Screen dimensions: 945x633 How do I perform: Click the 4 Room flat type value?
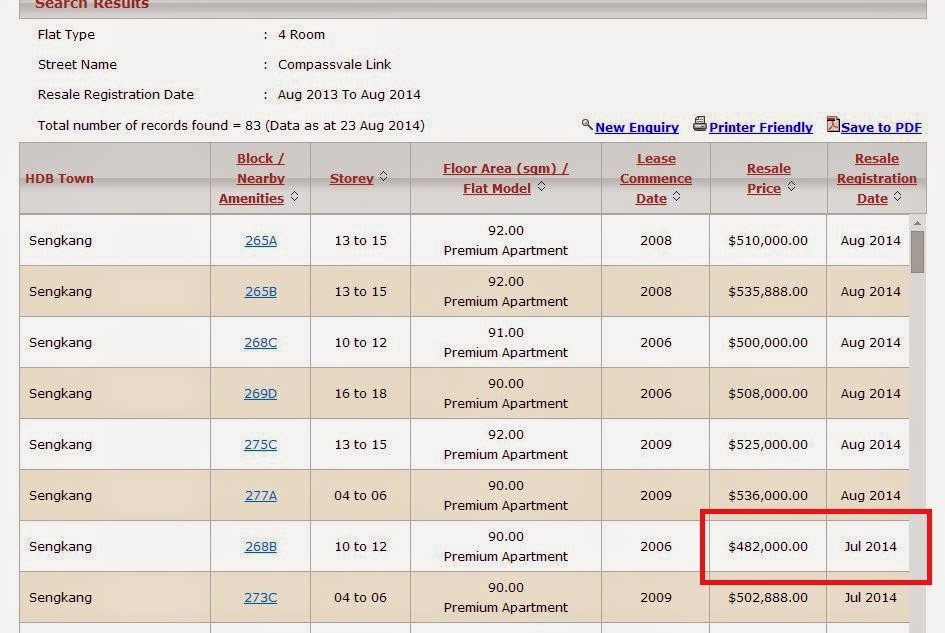(301, 35)
